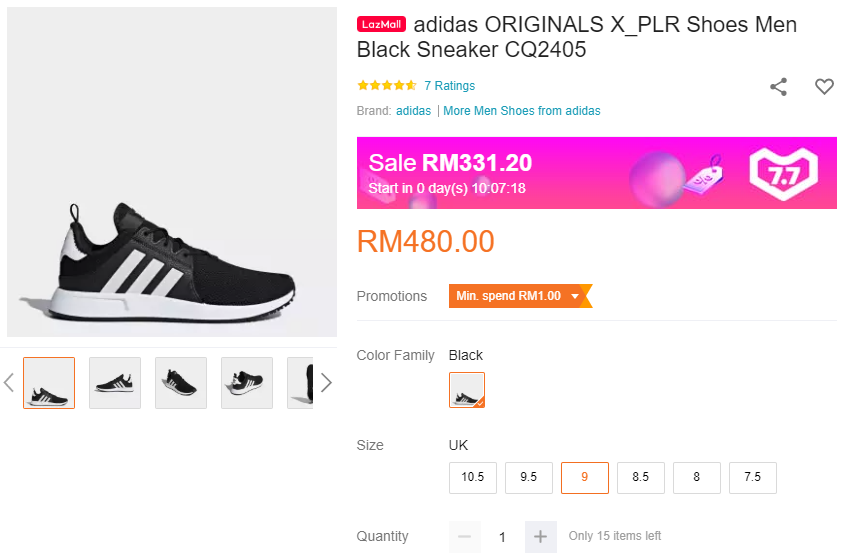Click the 7.7 sale heart logo

[784, 173]
